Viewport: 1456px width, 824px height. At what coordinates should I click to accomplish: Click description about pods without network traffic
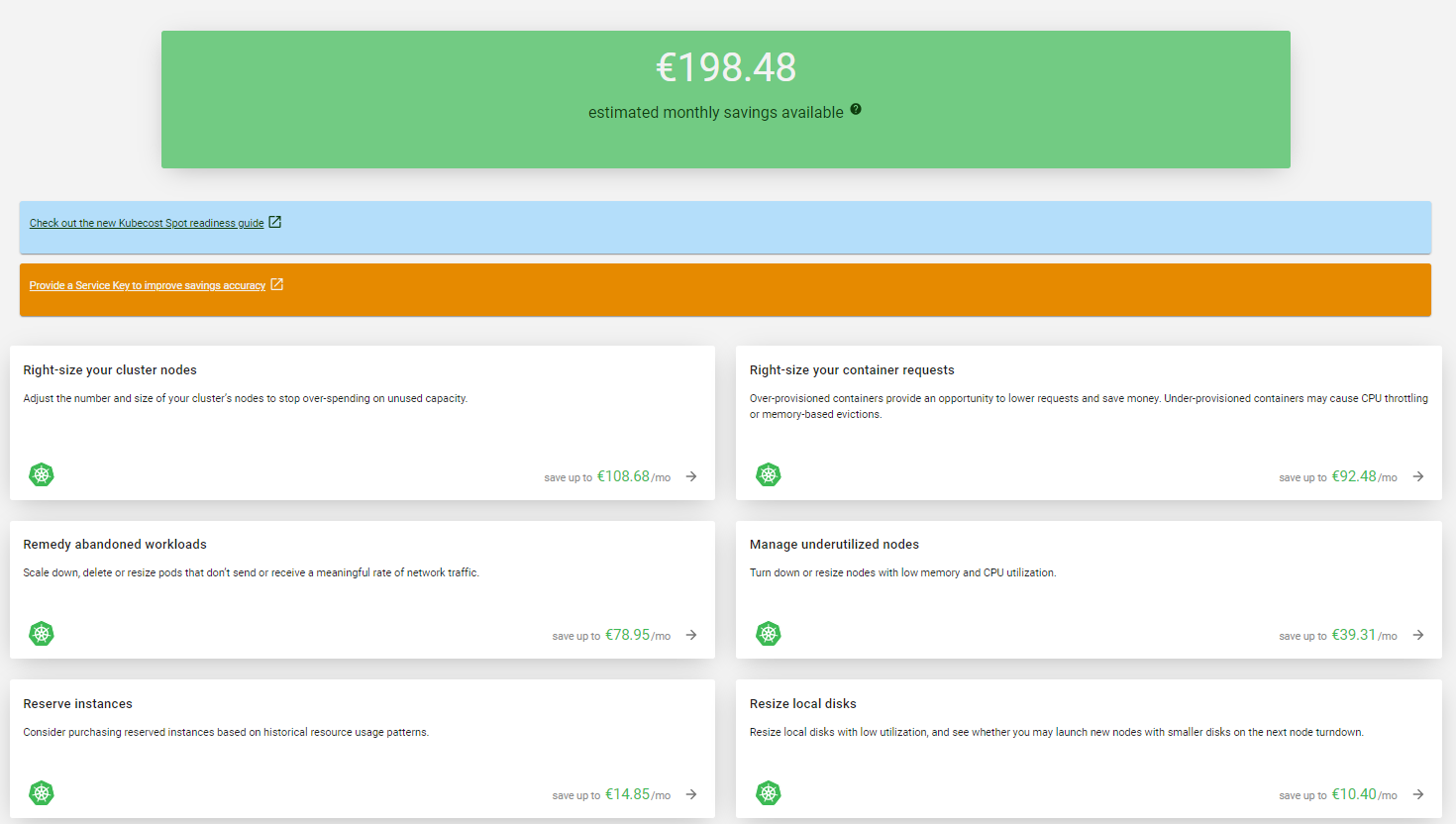(x=251, y=573)
